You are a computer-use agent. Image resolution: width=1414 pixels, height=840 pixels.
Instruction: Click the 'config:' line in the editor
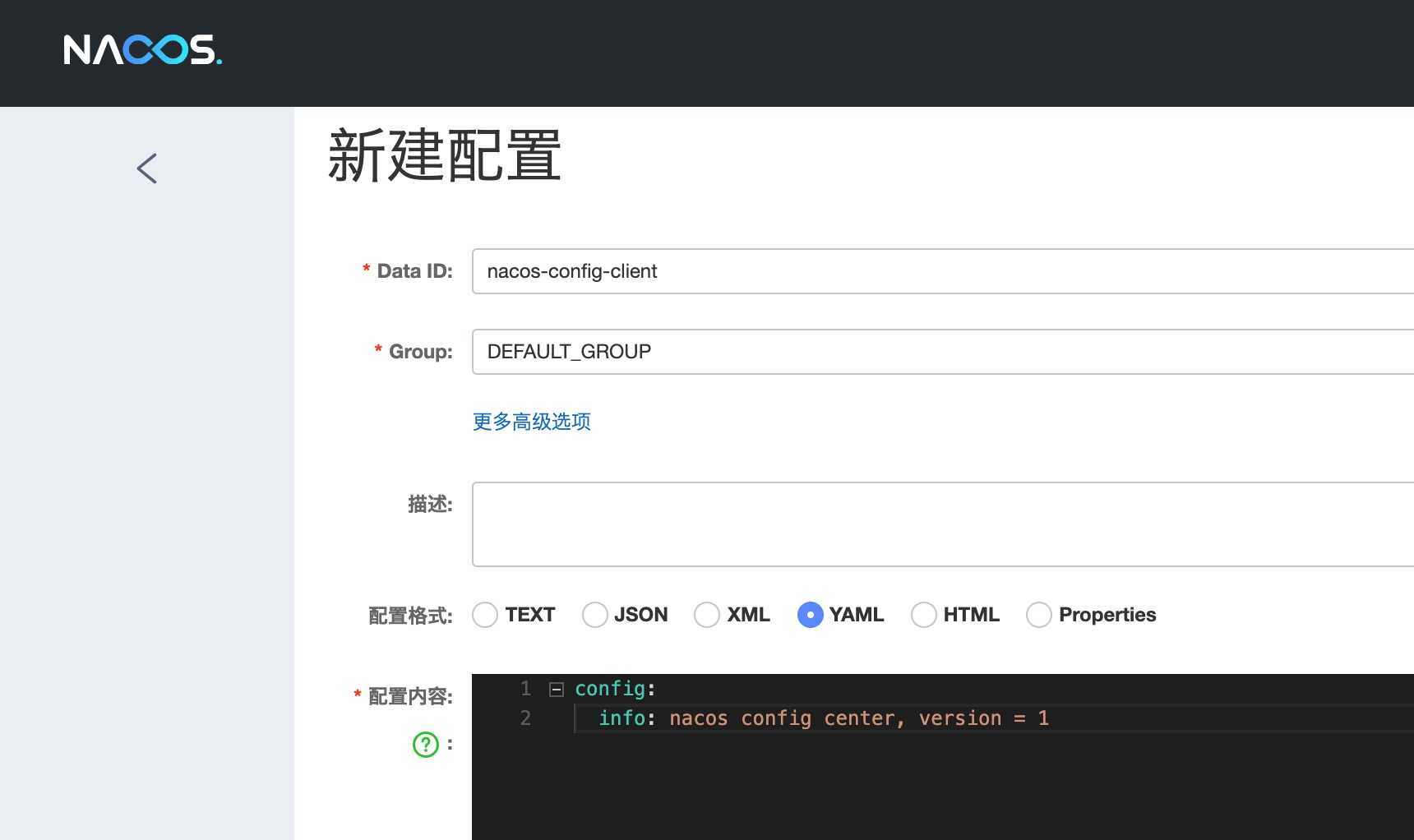point(615,689)
